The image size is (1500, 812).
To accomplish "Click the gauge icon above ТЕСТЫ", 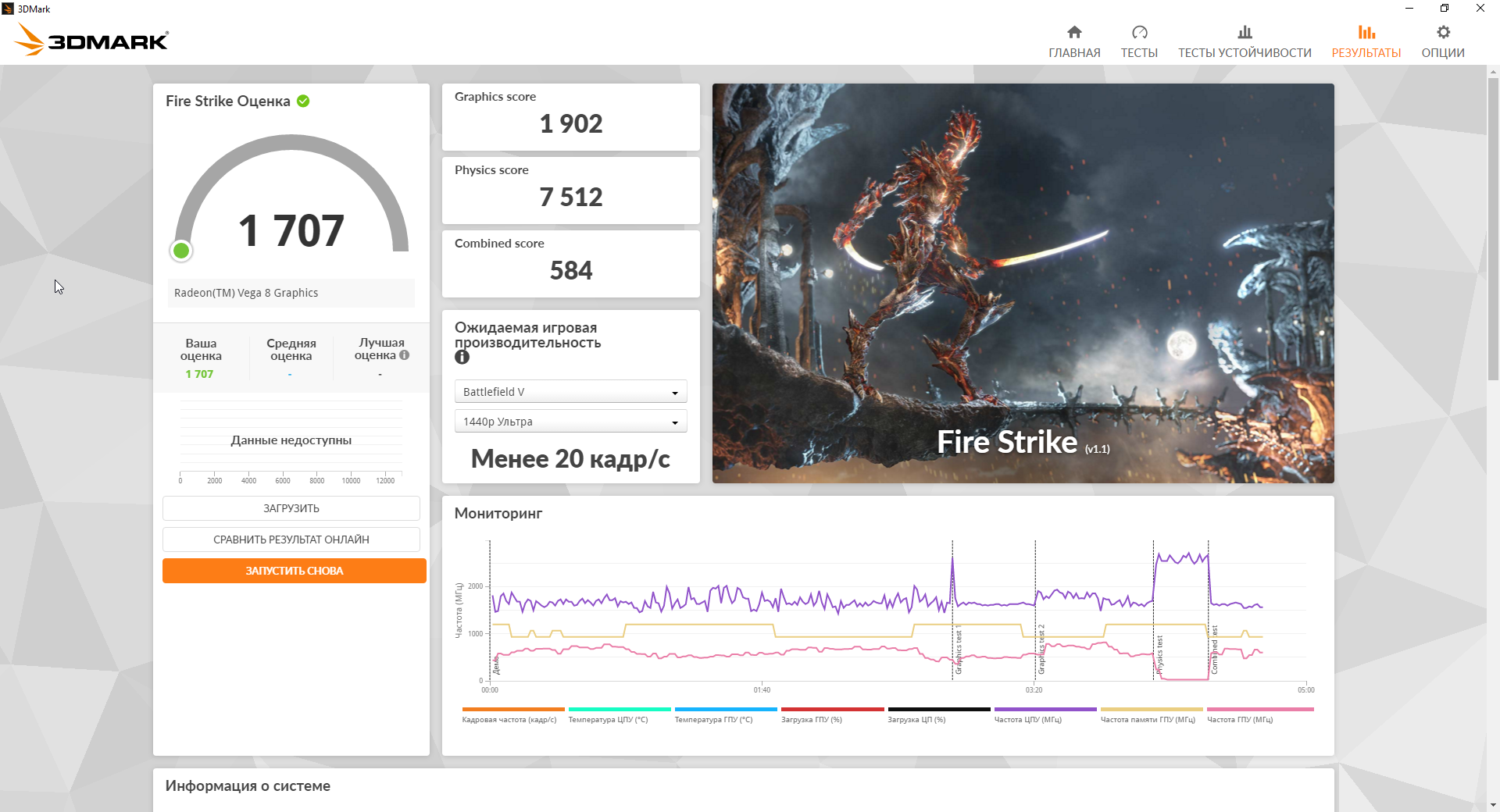I will click(x=1139, y=32).
